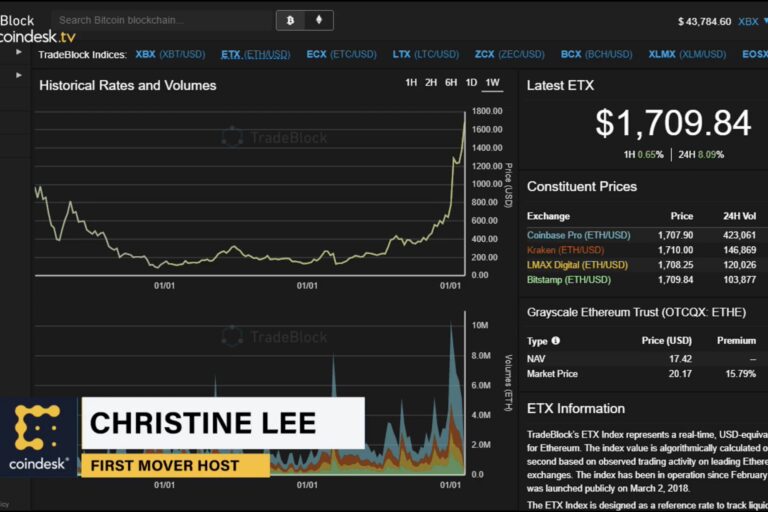This screenshot has width=768, height=512.
Task: Open the XBX (XBT/USD) index
Action: click(x=170, y=54)
